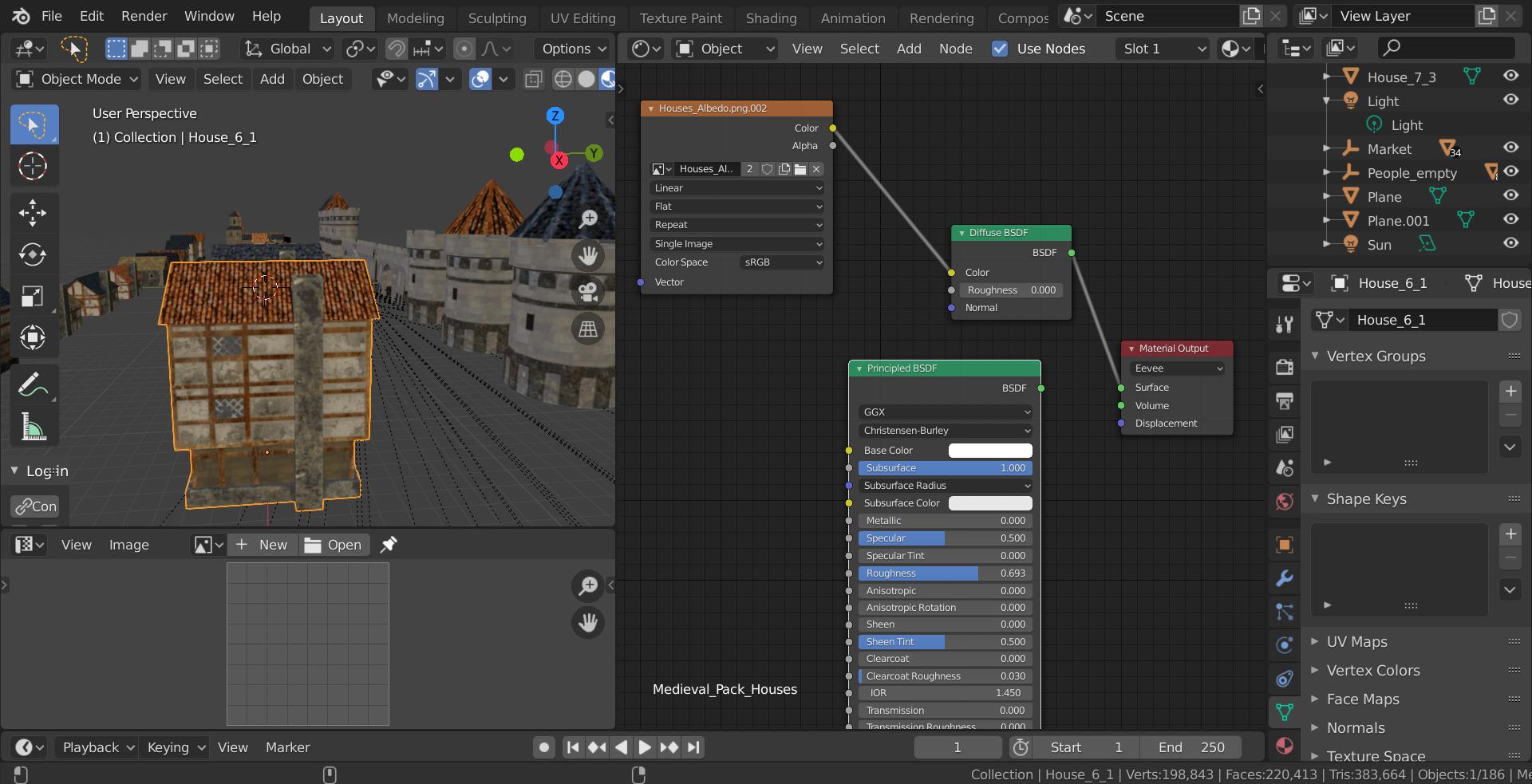Expand the UV Maps panel
The image size is (1532, 784).
(x=1356, y=642)
